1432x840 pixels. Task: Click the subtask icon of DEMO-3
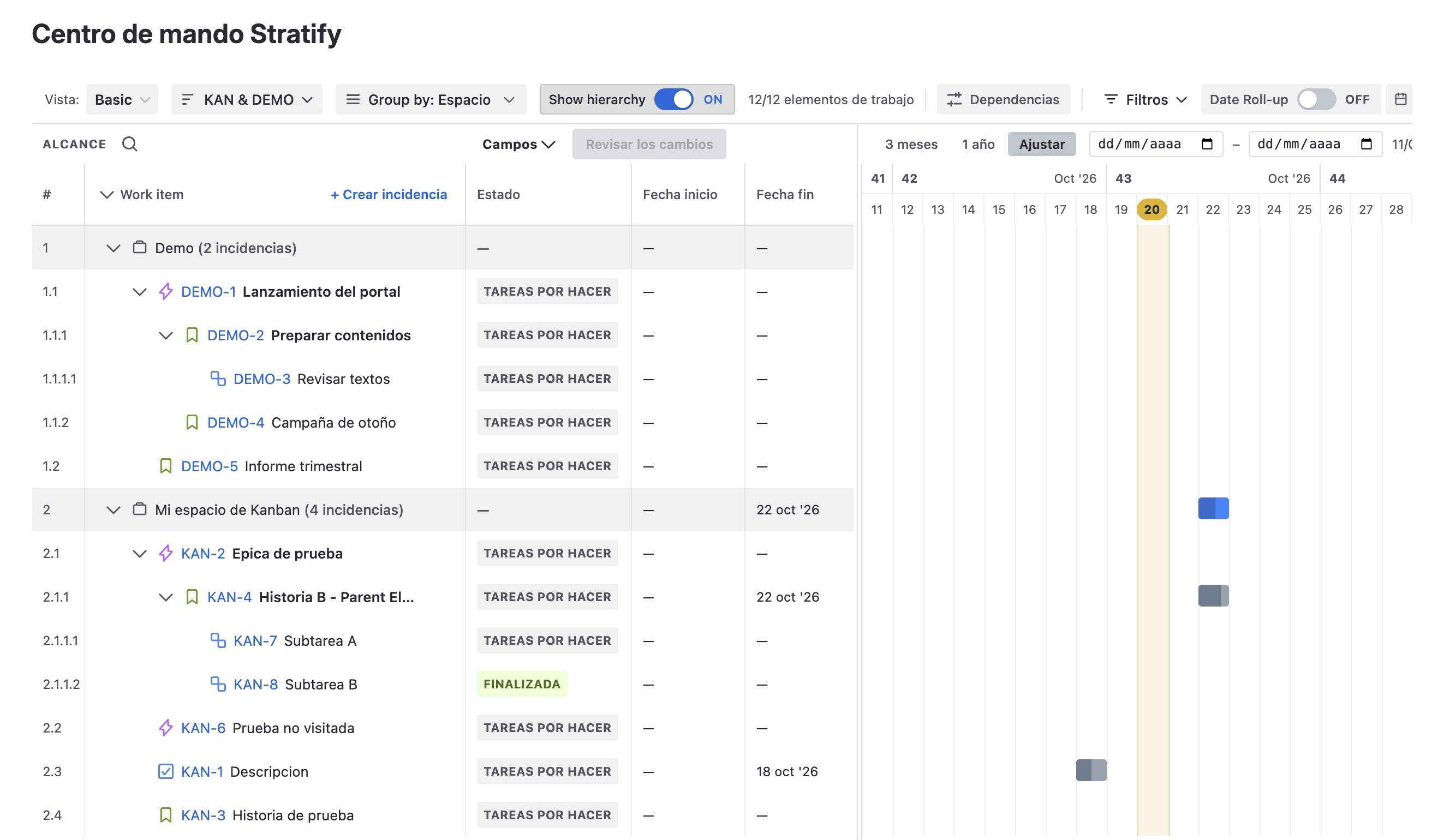click(x=218, y=379)
